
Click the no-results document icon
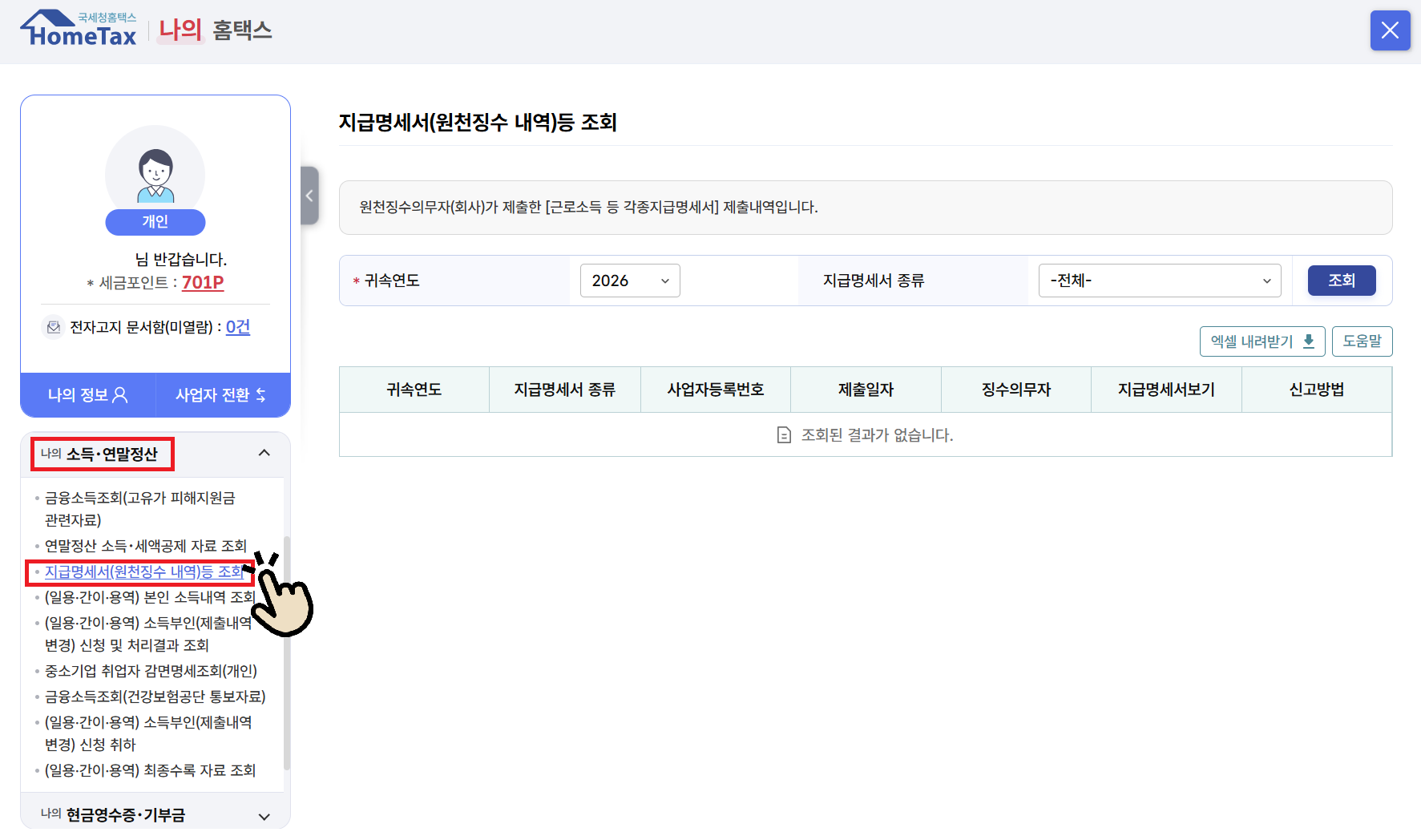[x=784, y=434]
